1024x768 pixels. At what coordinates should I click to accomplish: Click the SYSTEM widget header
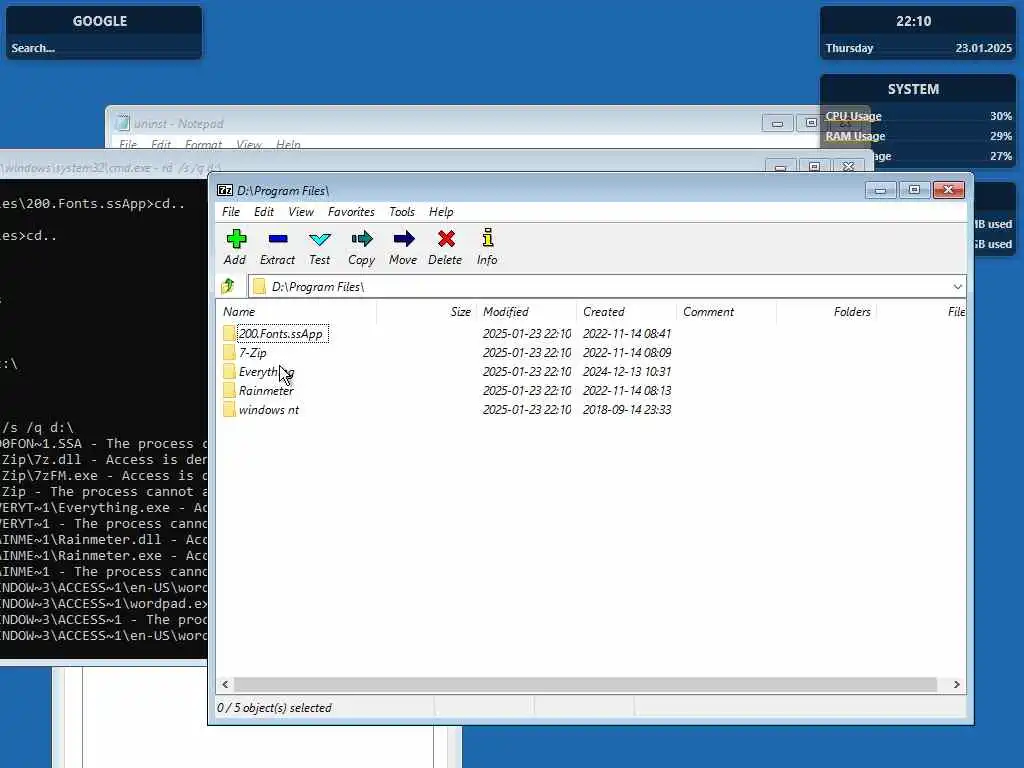pos(913,89)
